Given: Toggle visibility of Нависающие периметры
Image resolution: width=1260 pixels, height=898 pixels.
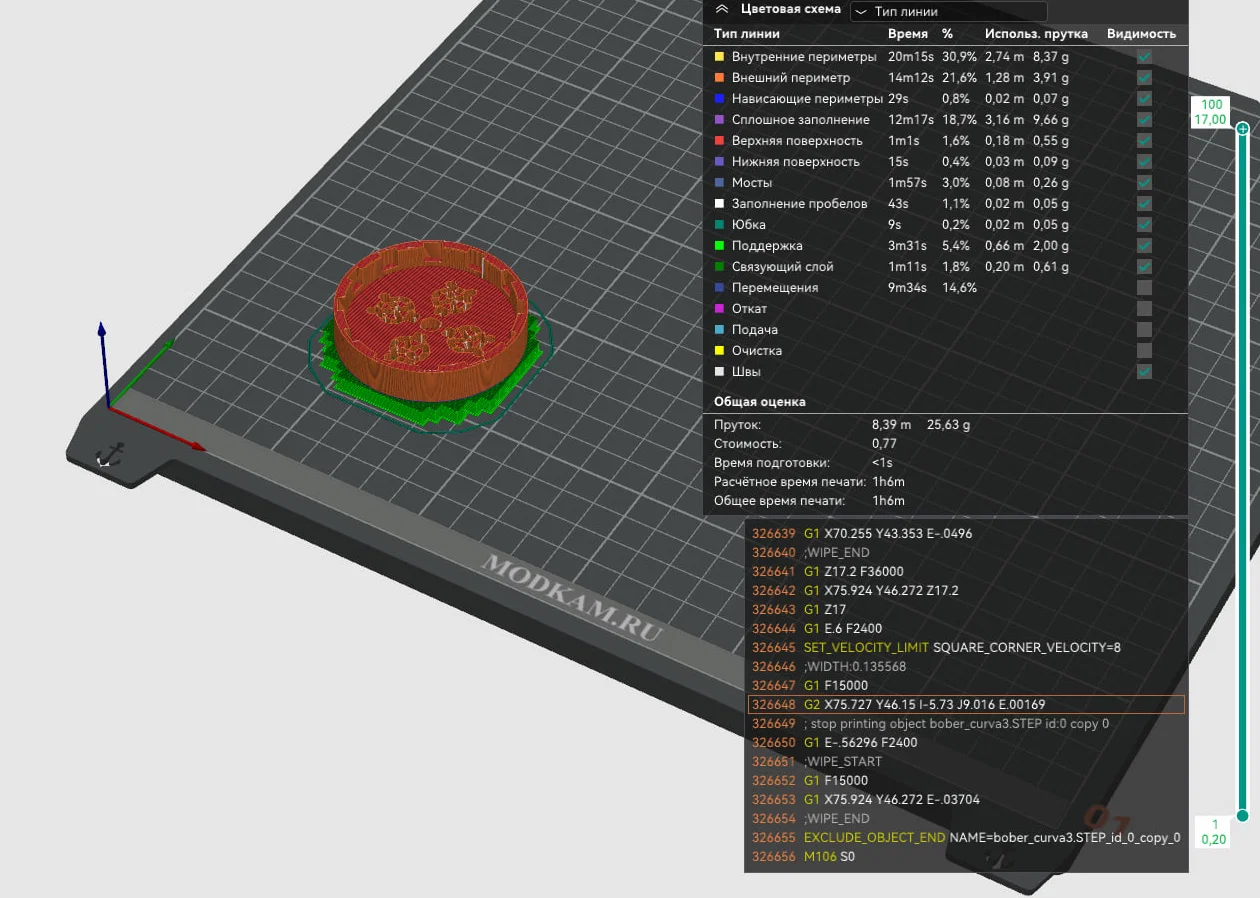Looking at the screenshot, I should tap(1144, 99).
